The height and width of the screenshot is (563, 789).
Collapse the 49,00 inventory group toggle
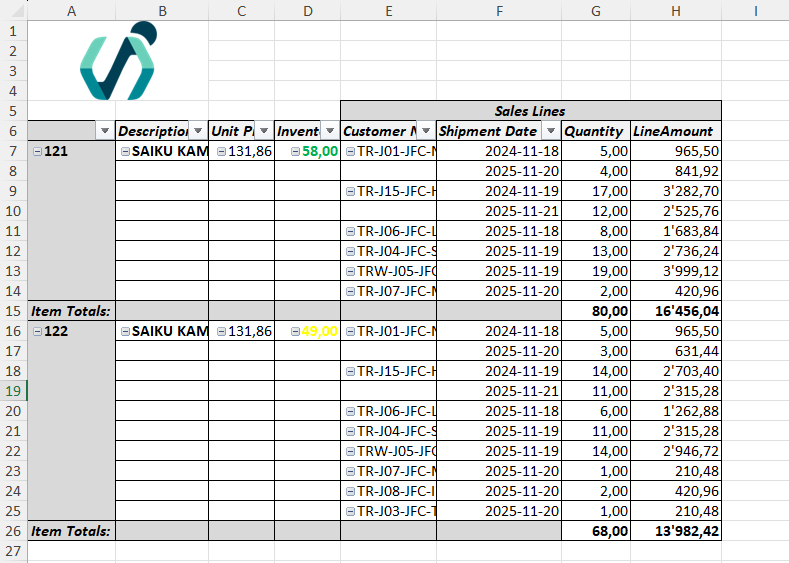pos(295,331)
